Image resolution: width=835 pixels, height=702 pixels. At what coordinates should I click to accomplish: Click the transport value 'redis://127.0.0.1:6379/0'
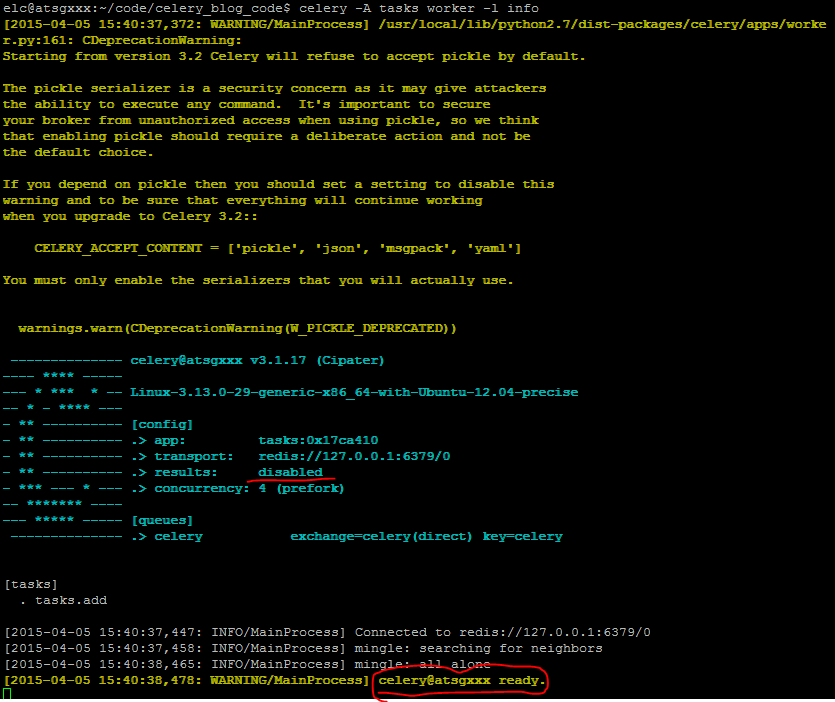tap(354, 456)
